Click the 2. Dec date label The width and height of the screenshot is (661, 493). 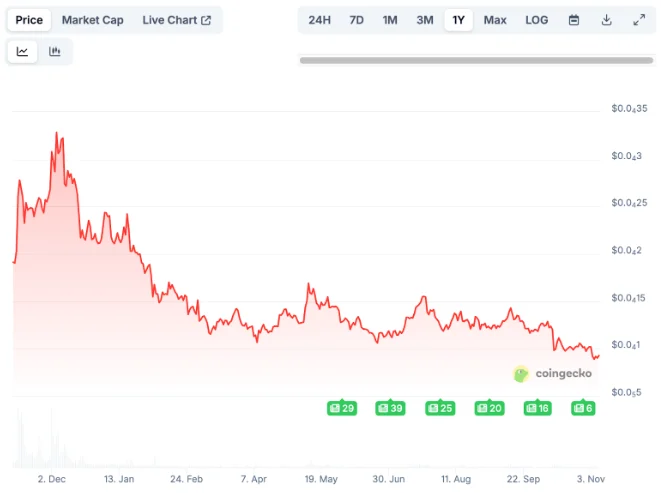point(51,479)
